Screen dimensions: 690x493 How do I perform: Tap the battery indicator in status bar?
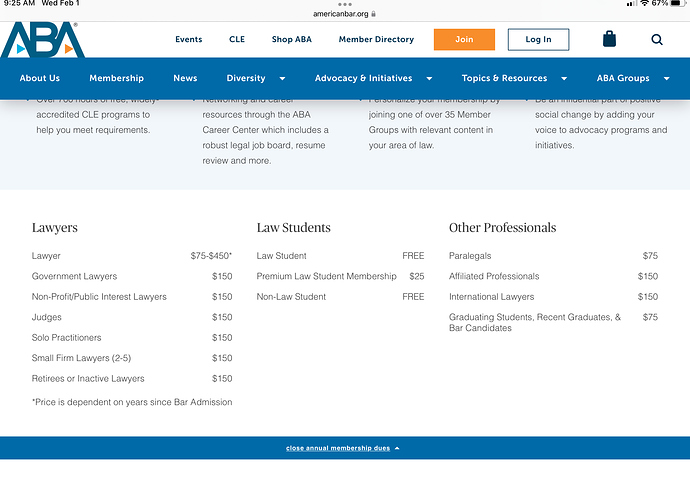(678, 4)
